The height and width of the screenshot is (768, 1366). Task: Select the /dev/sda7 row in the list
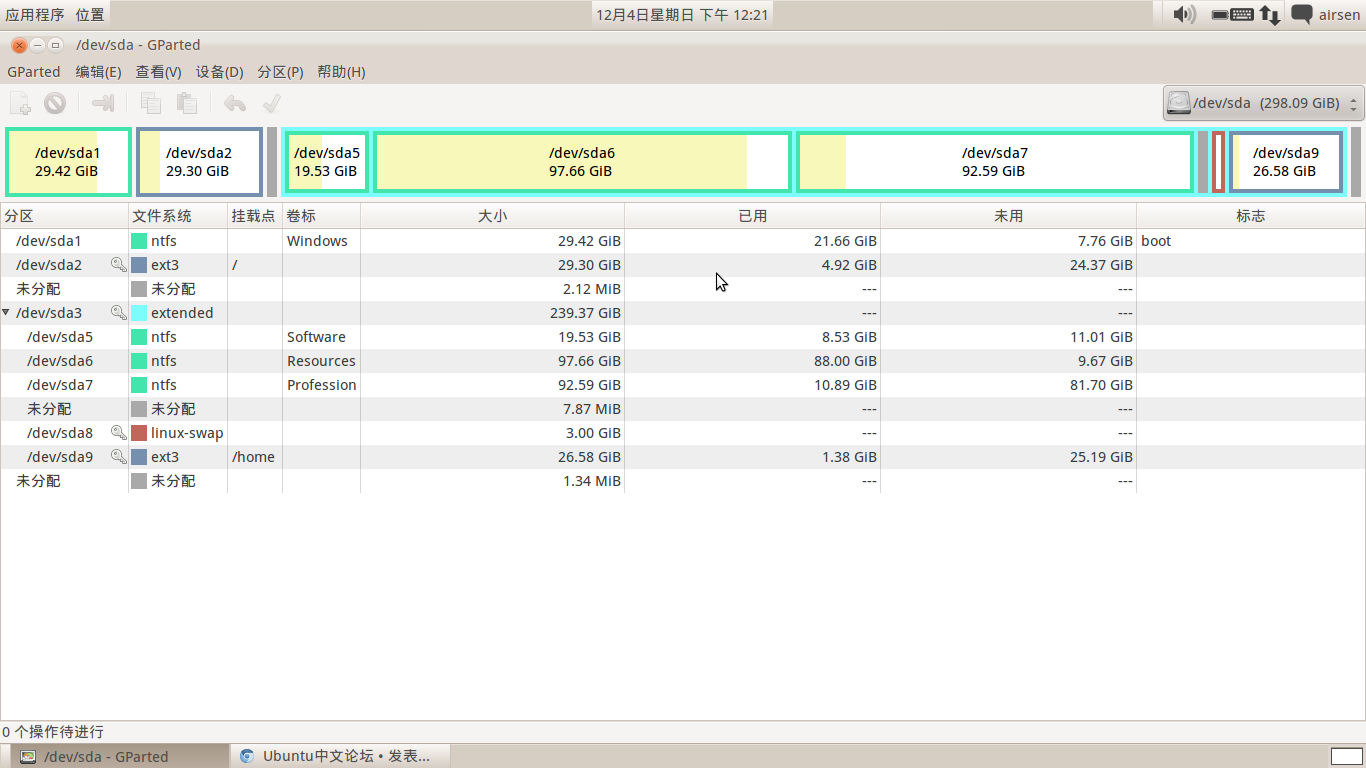(683, 385)
